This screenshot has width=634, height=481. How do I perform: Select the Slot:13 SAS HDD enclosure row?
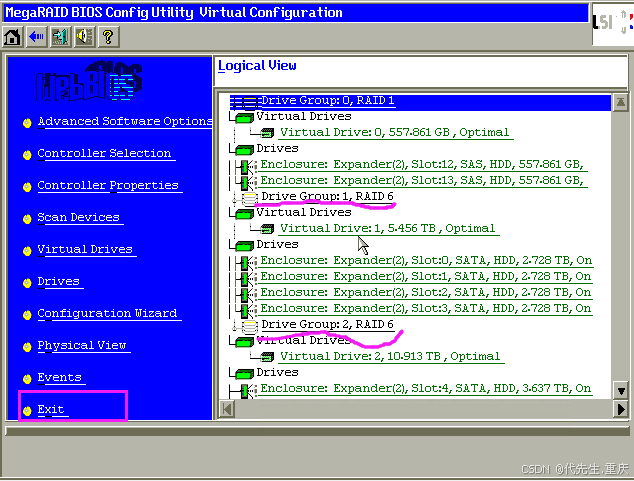422,180
